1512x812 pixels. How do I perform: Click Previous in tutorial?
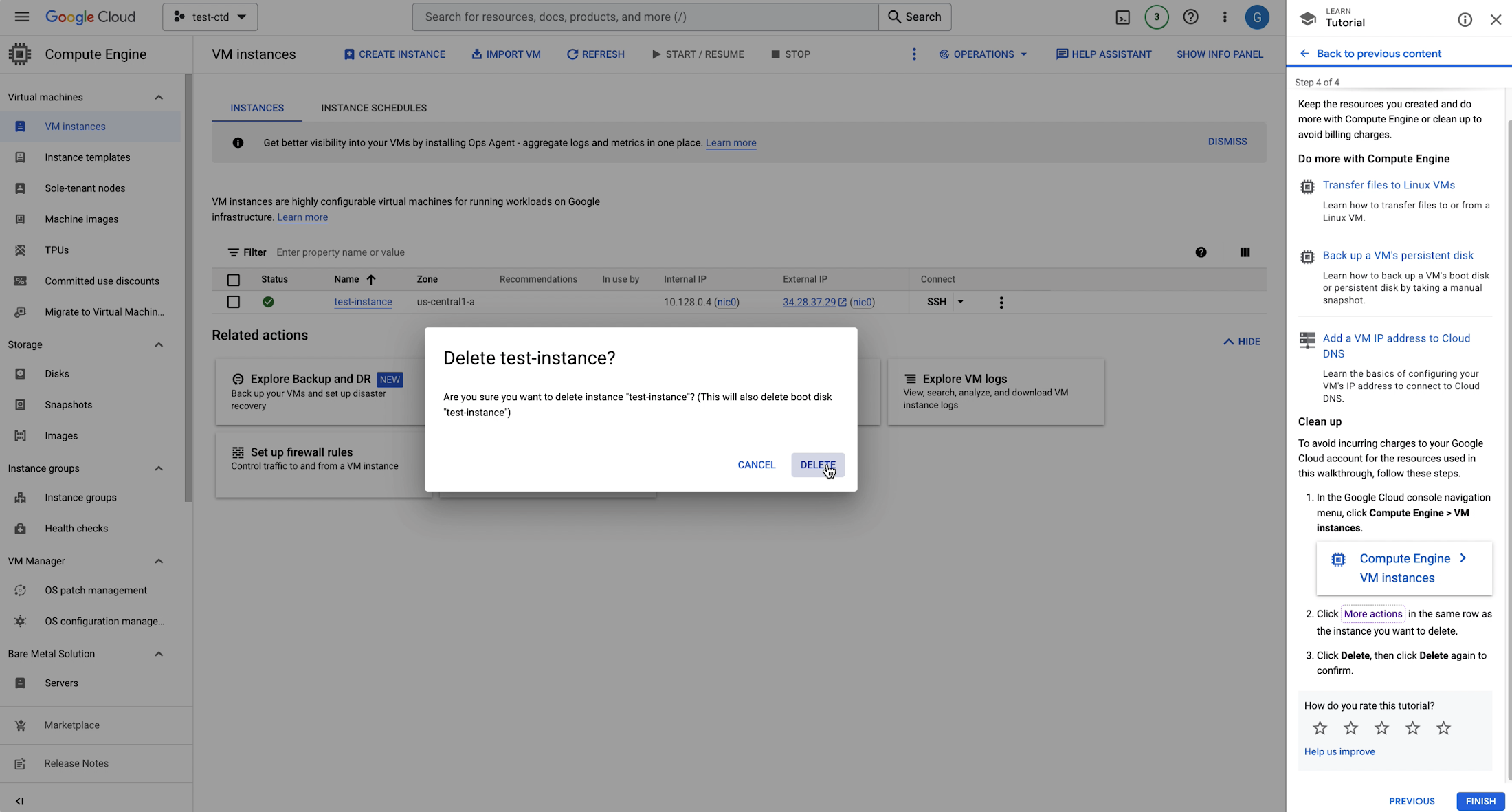pyautogui.click(x=1412, y=801)
